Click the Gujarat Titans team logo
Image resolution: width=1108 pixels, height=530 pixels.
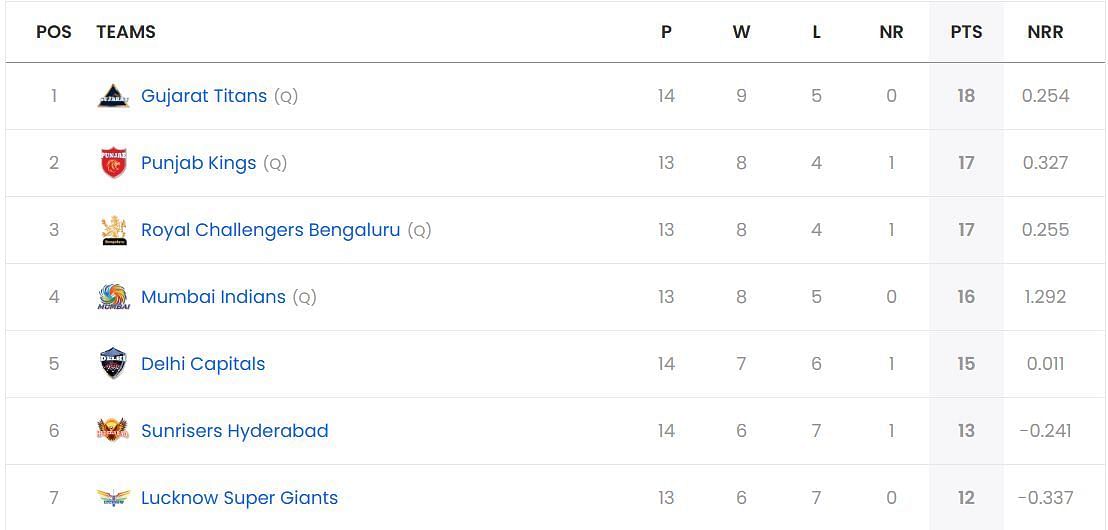(113, 96)
